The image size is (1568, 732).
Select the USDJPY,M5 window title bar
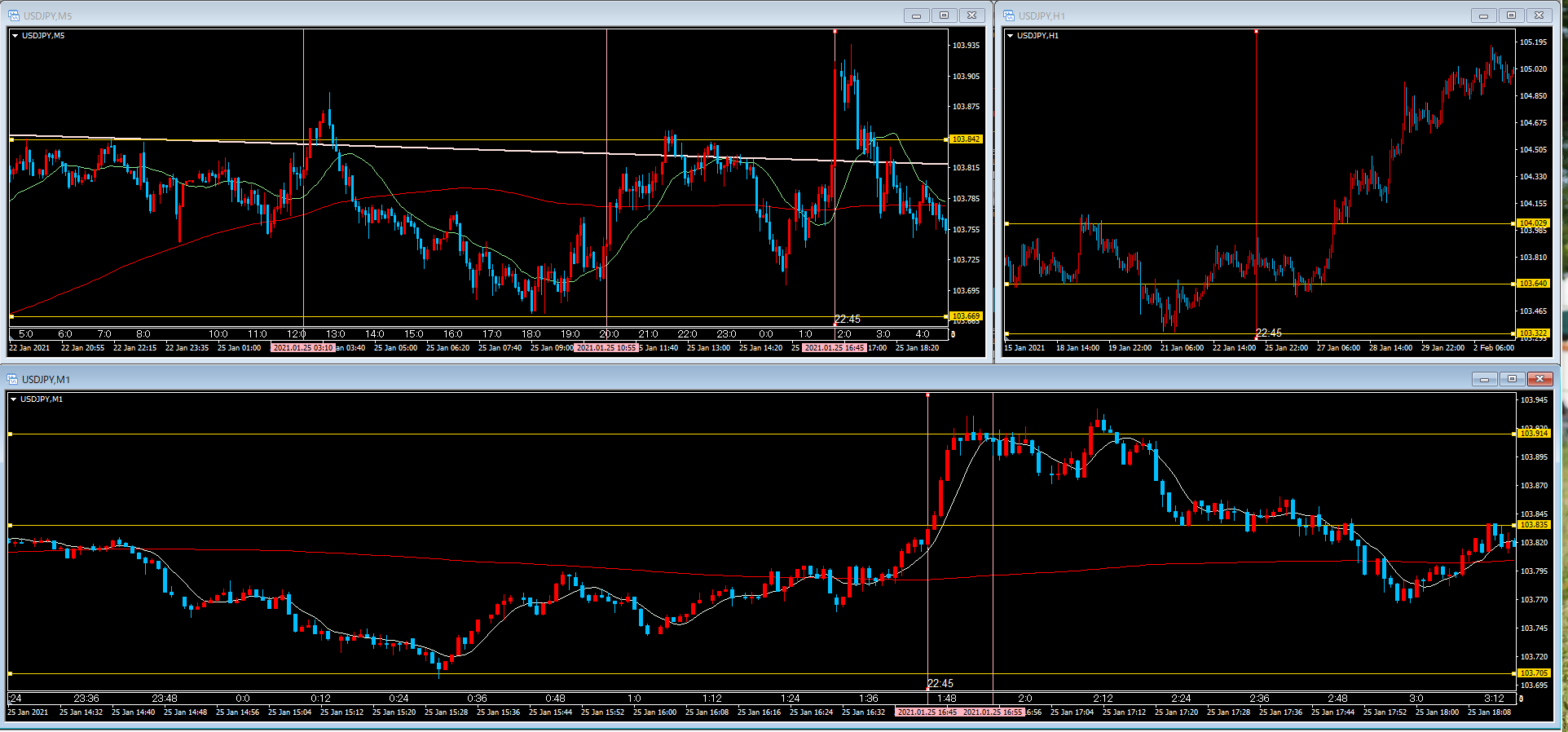click(407, 15)
